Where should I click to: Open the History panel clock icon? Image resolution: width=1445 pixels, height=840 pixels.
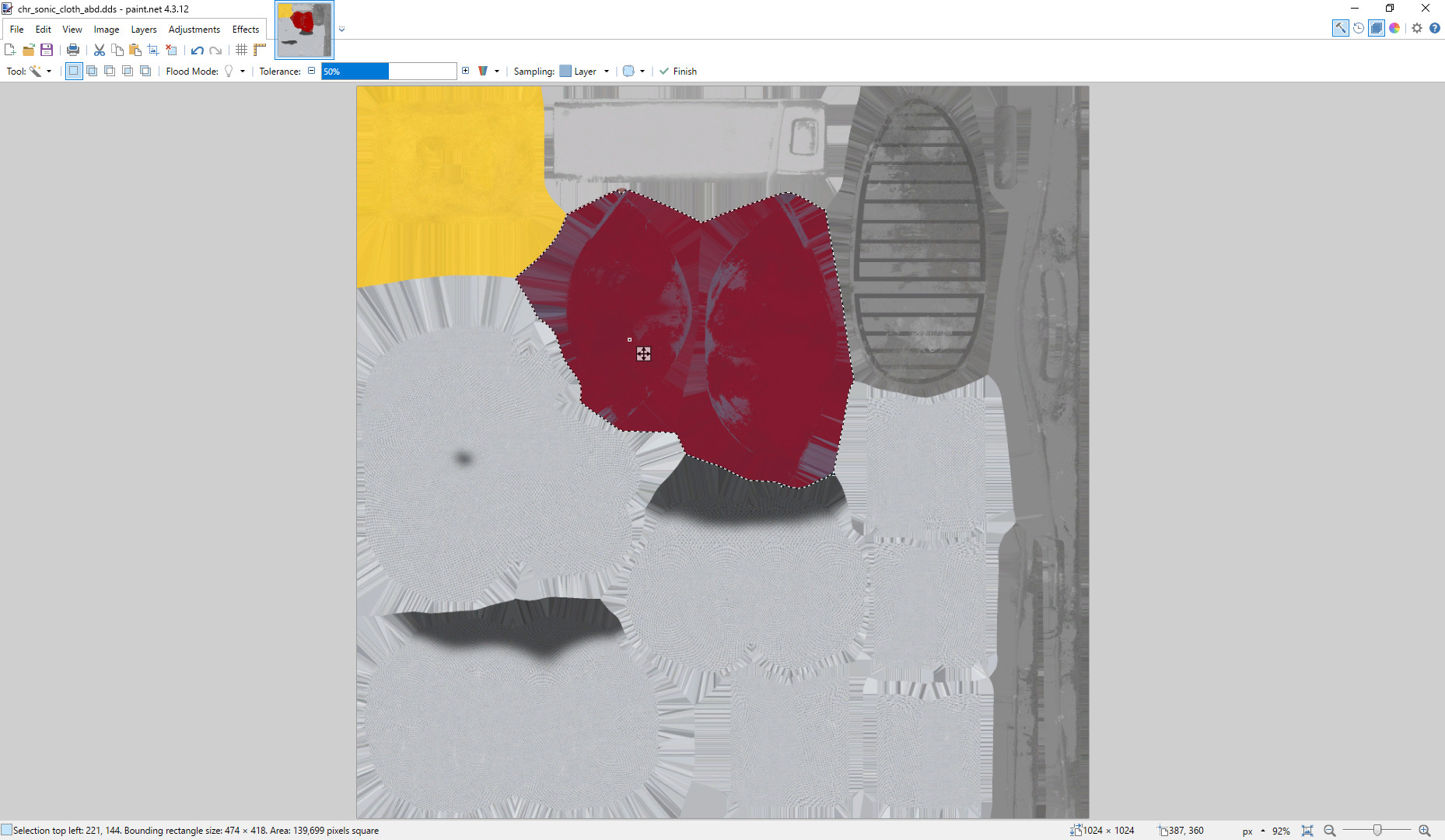pyautogui.click(x=1359, y=28)
